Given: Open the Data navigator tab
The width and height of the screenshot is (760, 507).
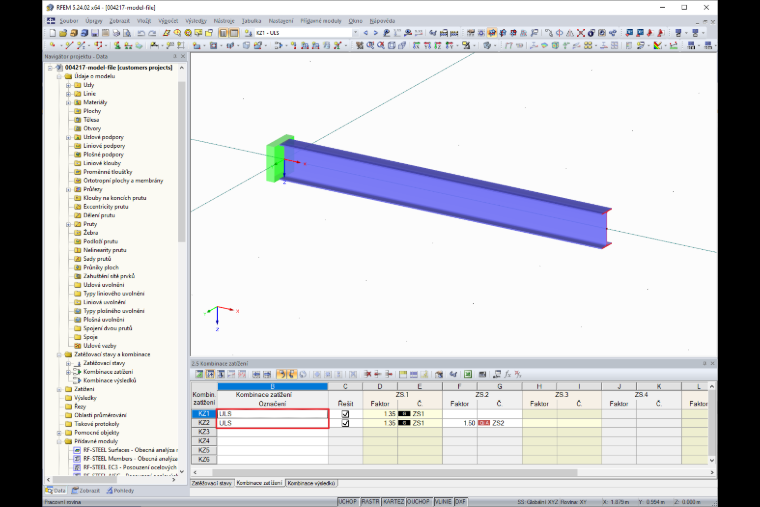Looking at the screenshot, I should pos(55,491).
